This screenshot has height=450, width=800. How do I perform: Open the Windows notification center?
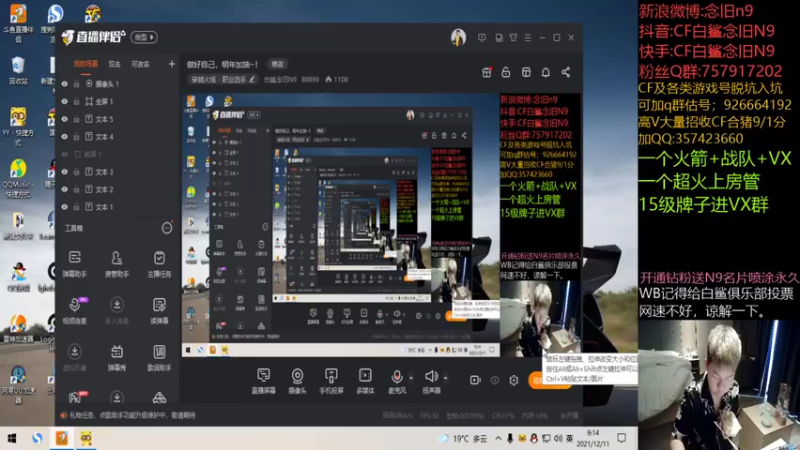[x=621, y=438]
